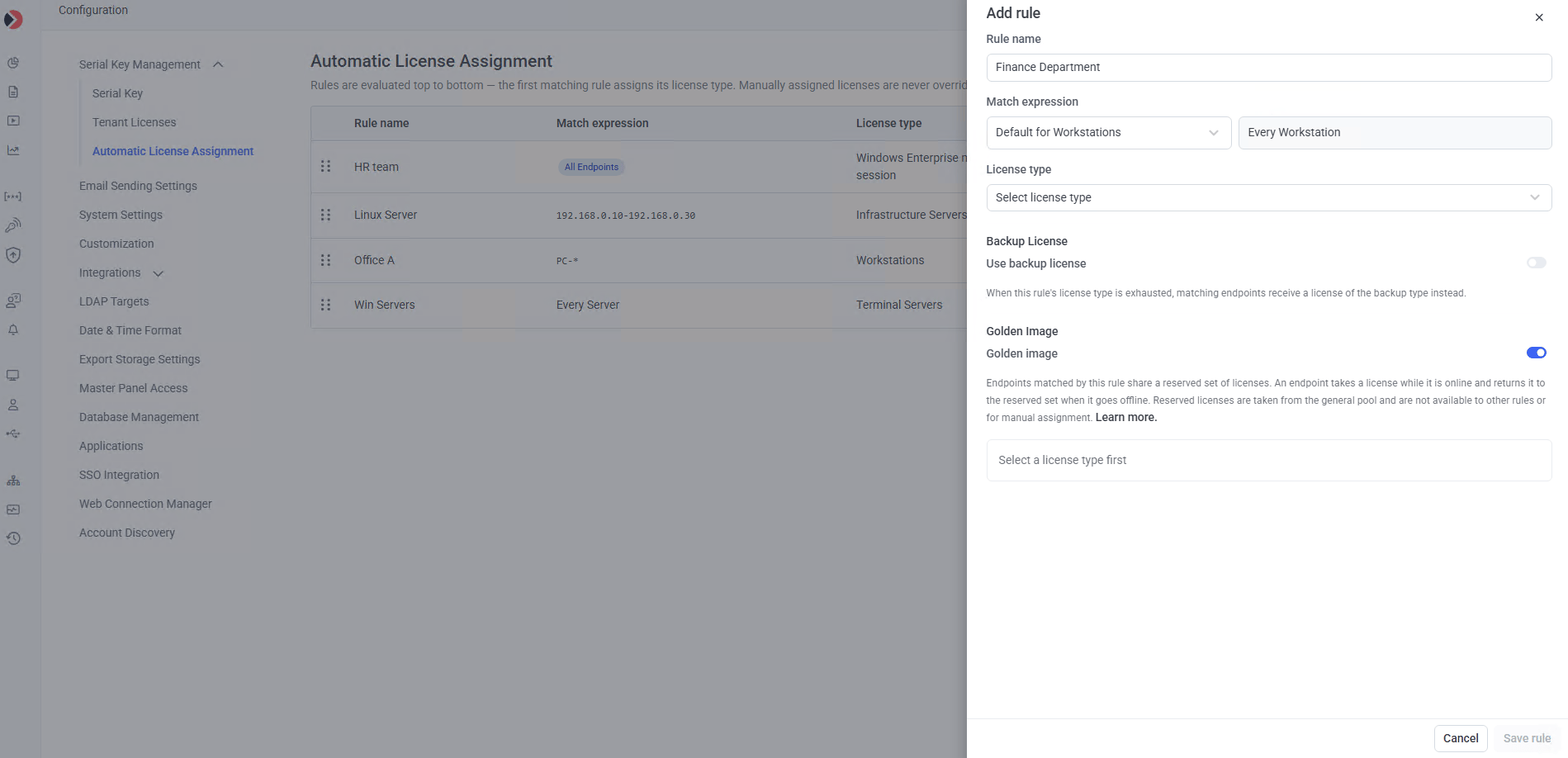This screenshot has width=1568, height=758.
Task: Open the user question requests icon
Action: 13,301
